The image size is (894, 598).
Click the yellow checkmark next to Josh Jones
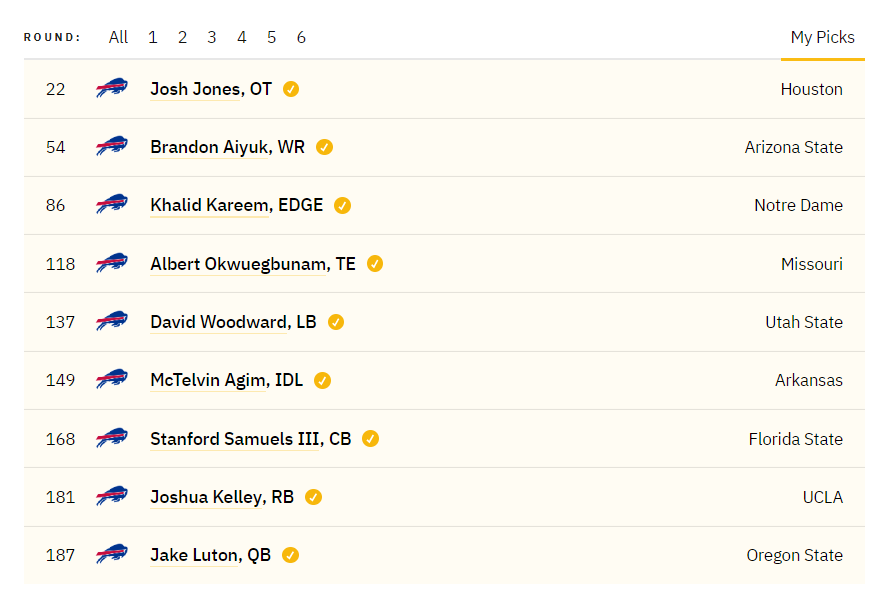pos(291,89)
